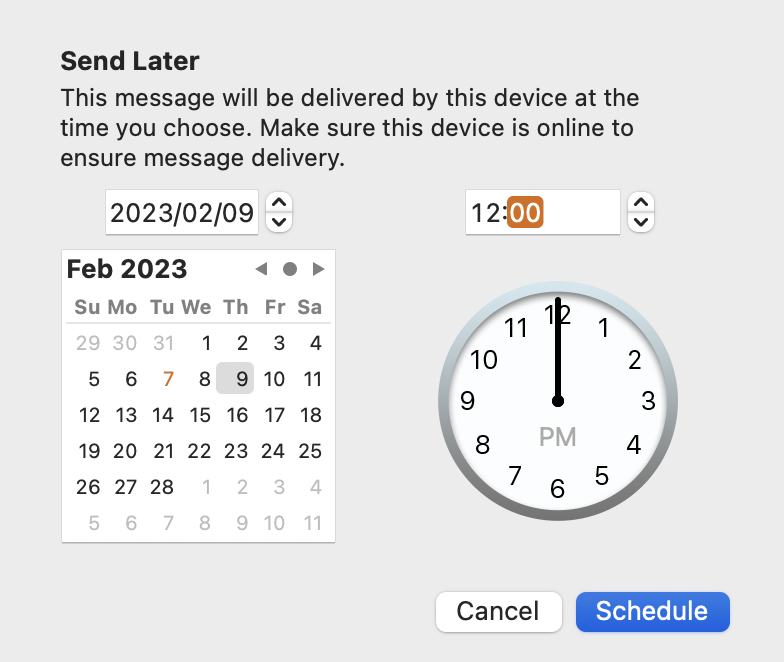
Task: Increase time with stepper up arrow
Action: (641, 202)
